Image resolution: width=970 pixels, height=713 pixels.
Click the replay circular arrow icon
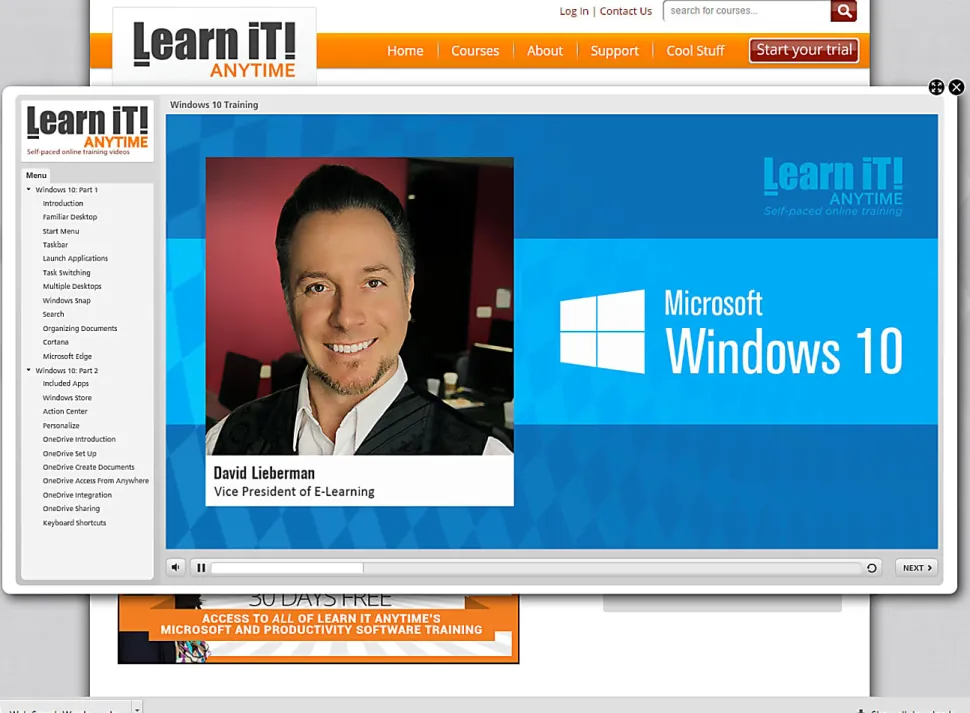872,568
